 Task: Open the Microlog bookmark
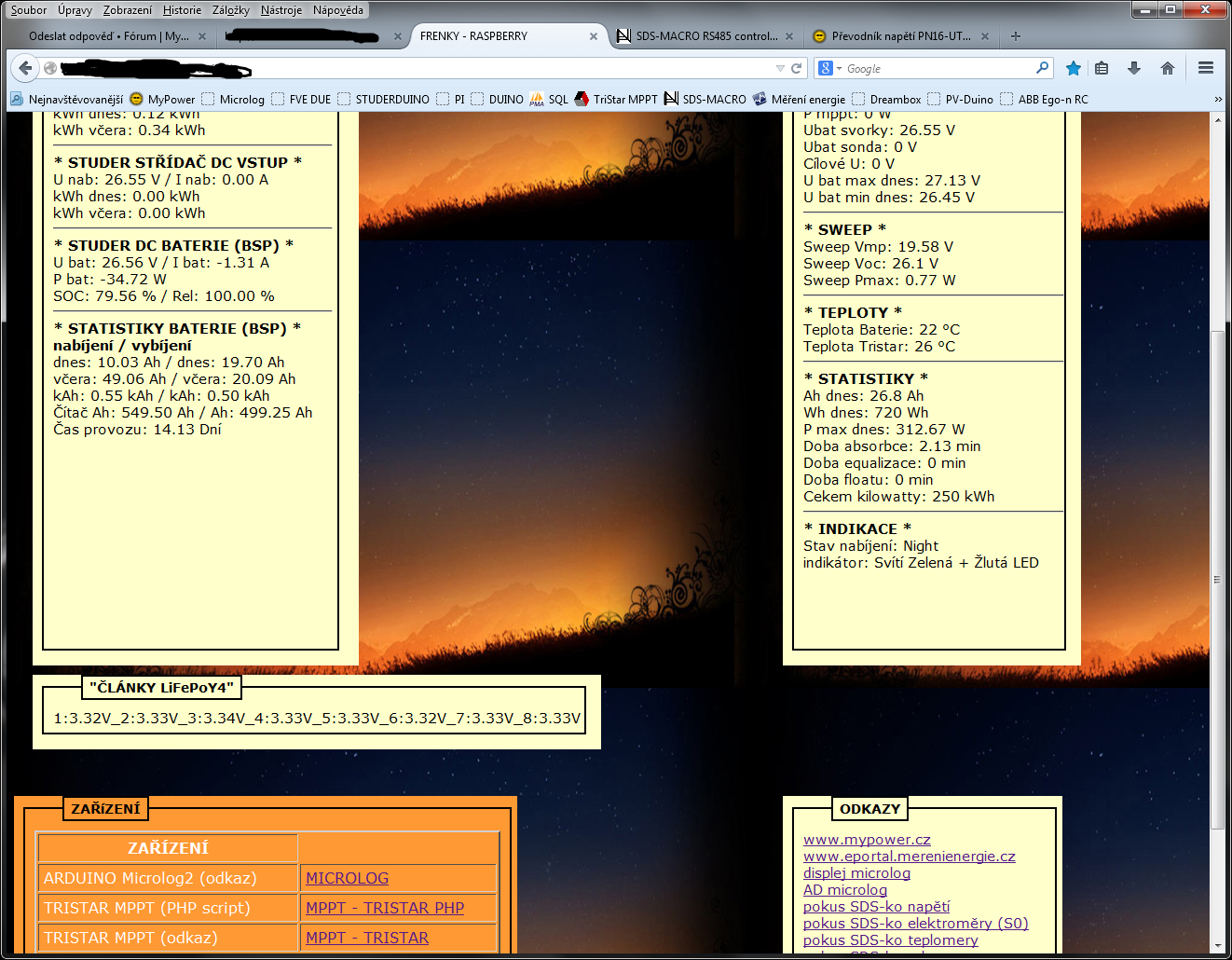(233, 99)
